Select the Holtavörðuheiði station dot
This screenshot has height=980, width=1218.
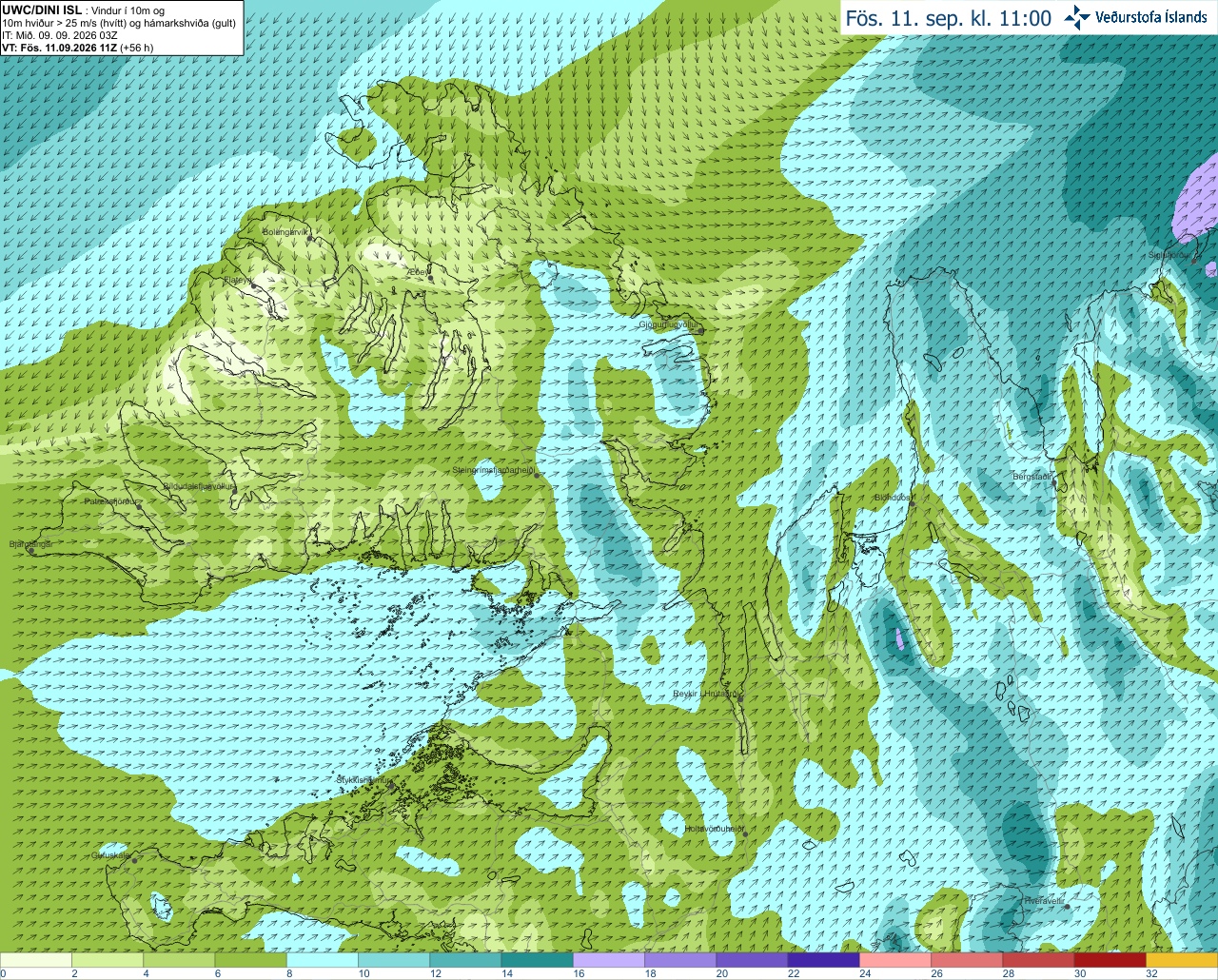[x=745, y=834]
